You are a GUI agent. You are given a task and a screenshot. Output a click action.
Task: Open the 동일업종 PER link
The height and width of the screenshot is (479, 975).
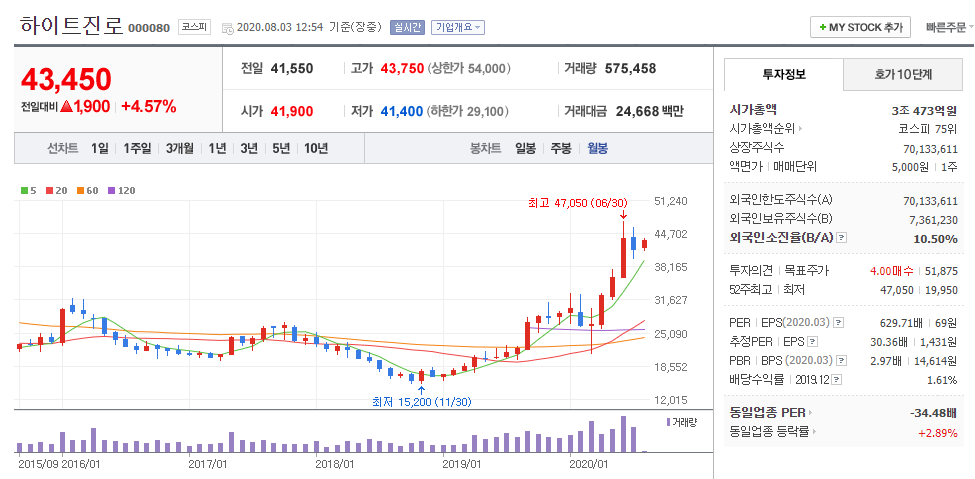767,413
